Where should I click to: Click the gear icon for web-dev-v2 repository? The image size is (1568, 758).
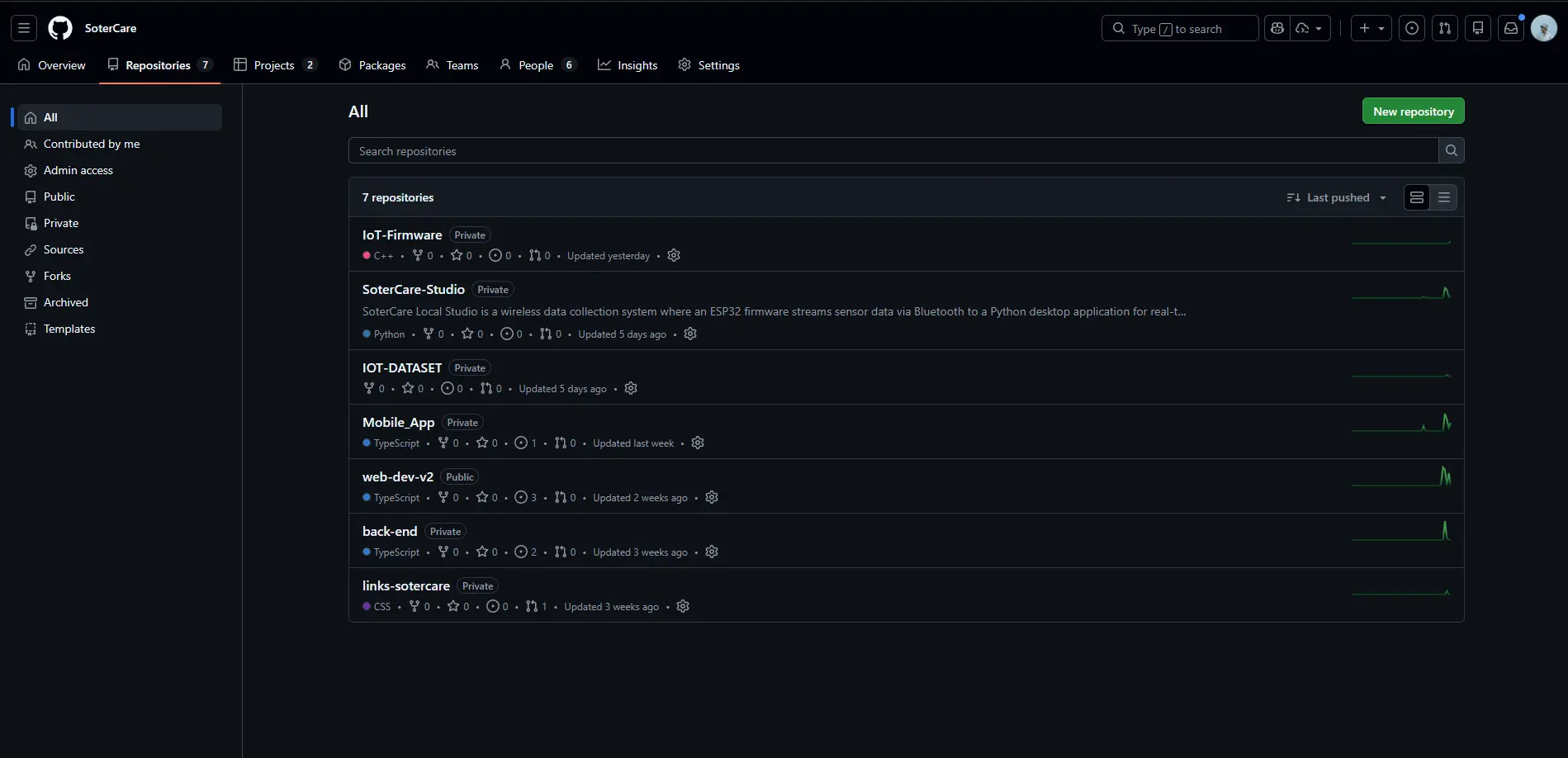tap(712, 497)
